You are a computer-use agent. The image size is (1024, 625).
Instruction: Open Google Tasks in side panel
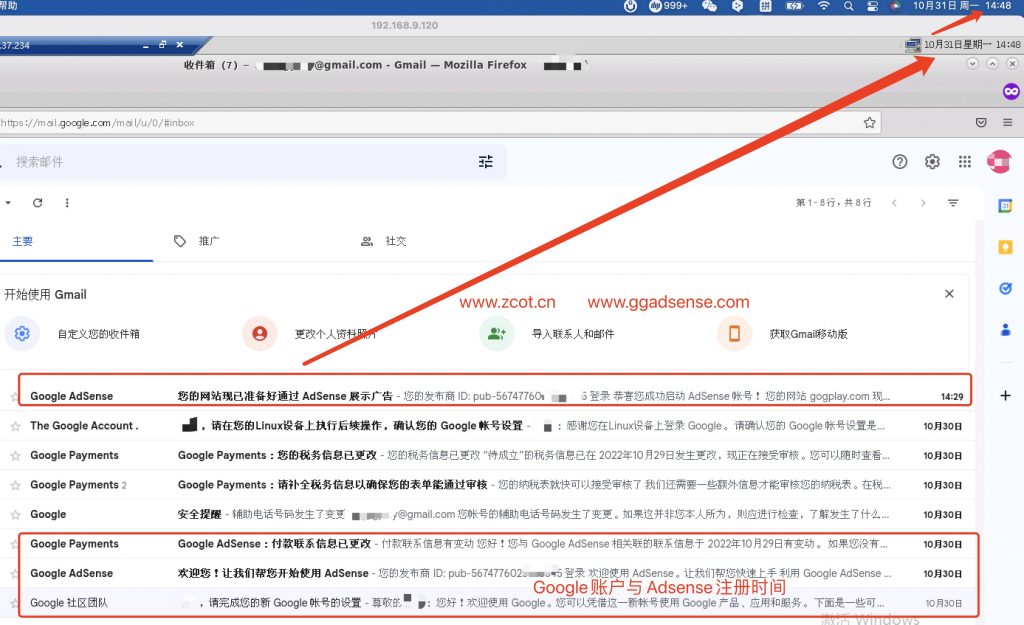coord(1005,288)
